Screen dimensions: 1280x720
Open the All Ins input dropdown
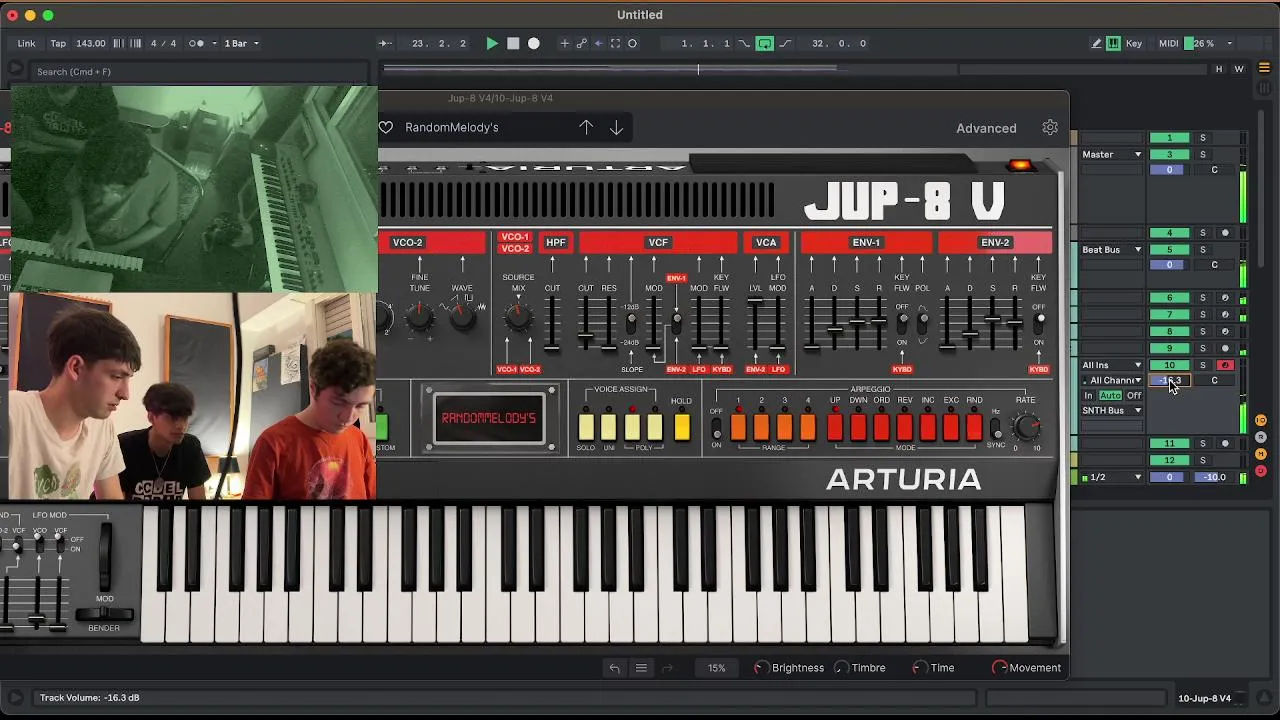[1112, 365]
